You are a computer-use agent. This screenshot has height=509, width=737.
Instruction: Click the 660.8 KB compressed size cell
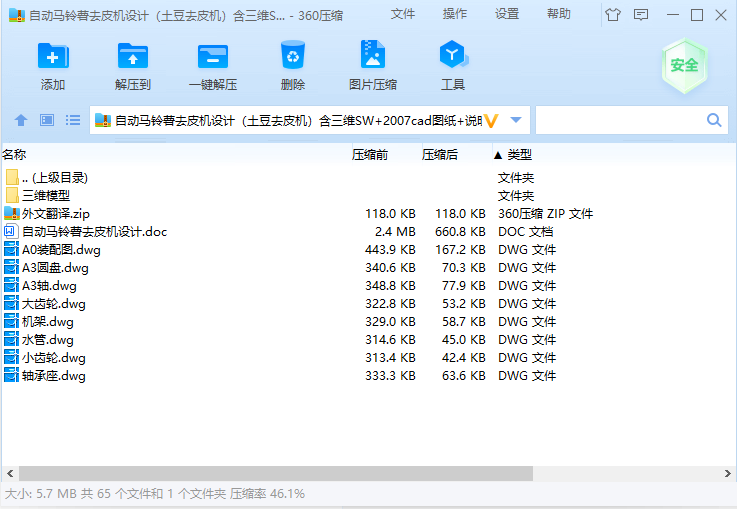(x=460, y=232)
